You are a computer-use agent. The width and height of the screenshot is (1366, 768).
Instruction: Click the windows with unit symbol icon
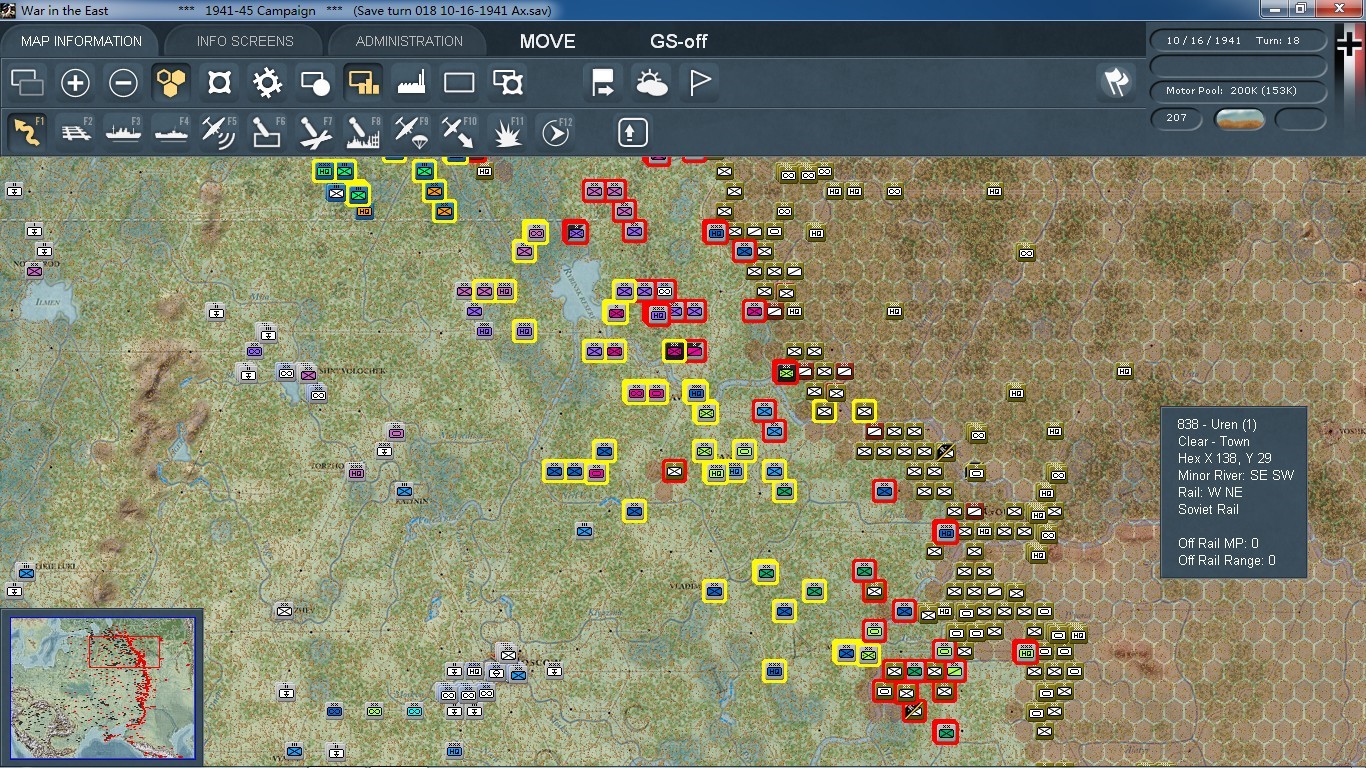tap(507, 83)
